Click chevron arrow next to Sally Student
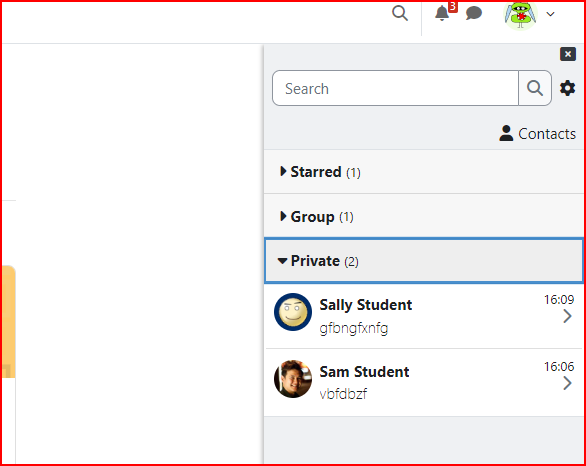 [568, 316]
